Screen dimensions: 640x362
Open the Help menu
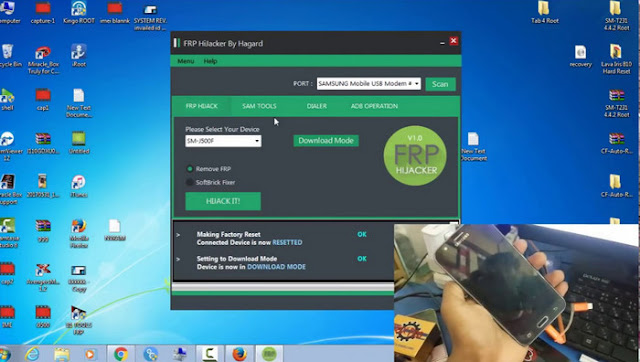point(210,61)
